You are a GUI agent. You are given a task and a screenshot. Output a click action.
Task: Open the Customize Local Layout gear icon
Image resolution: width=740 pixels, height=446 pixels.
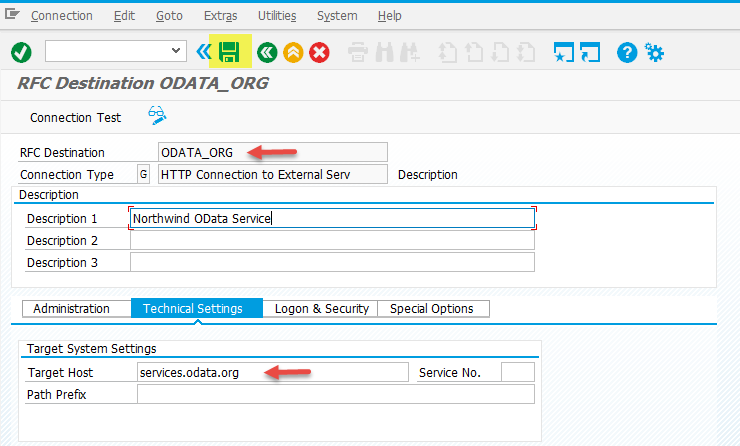(x=655, y=52)
